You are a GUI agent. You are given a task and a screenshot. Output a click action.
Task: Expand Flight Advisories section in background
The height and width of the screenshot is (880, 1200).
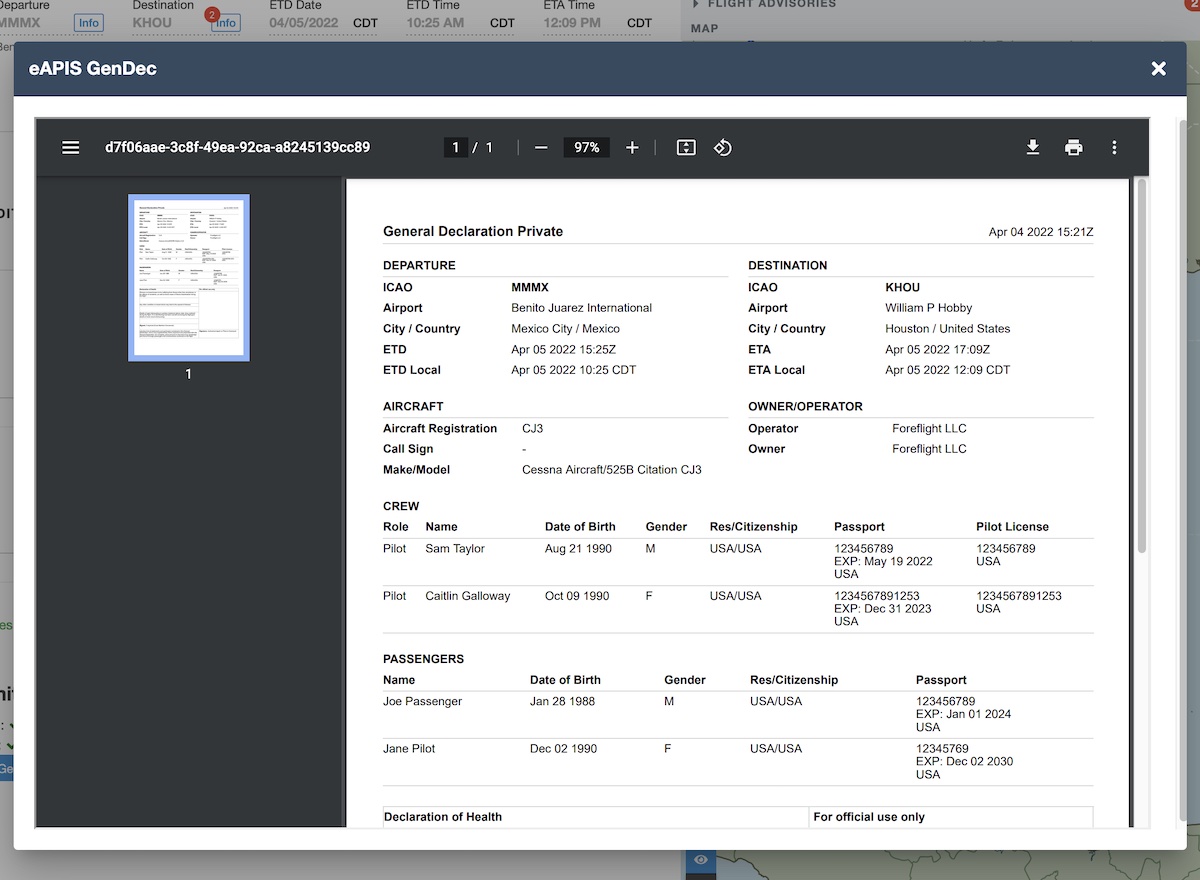765,4
